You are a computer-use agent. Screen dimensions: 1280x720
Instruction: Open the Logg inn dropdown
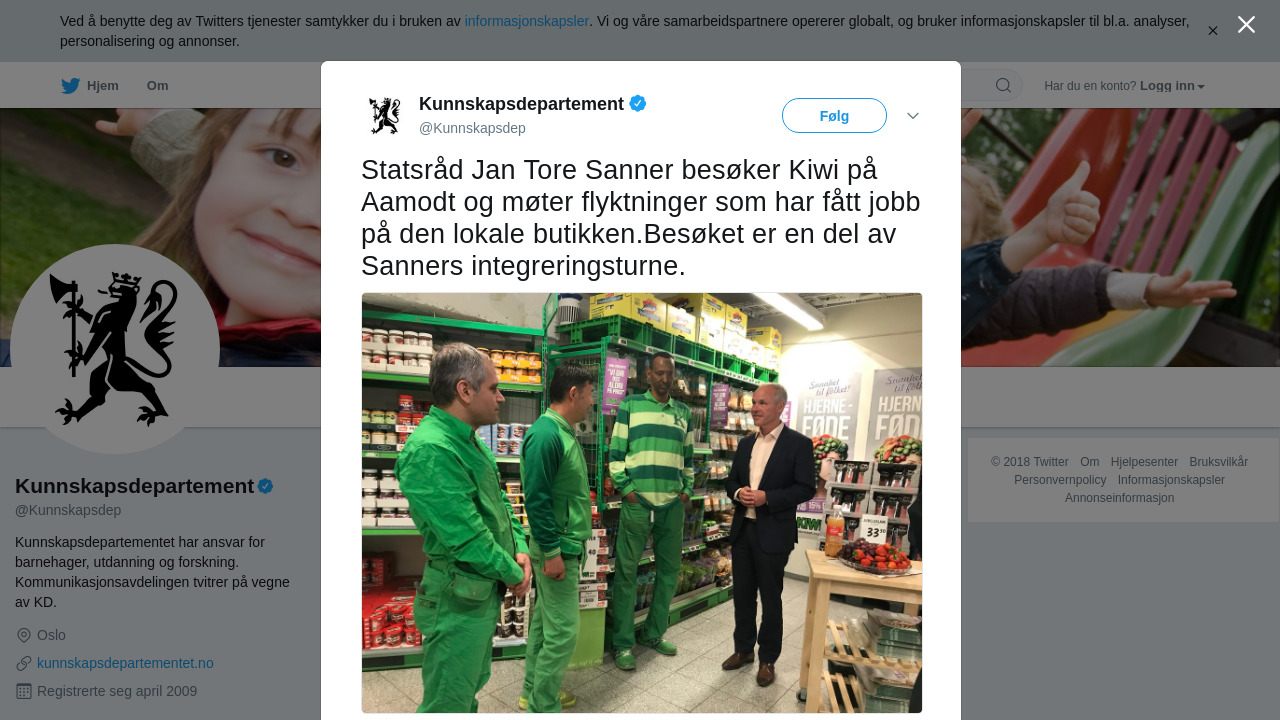click(1172, 86)
